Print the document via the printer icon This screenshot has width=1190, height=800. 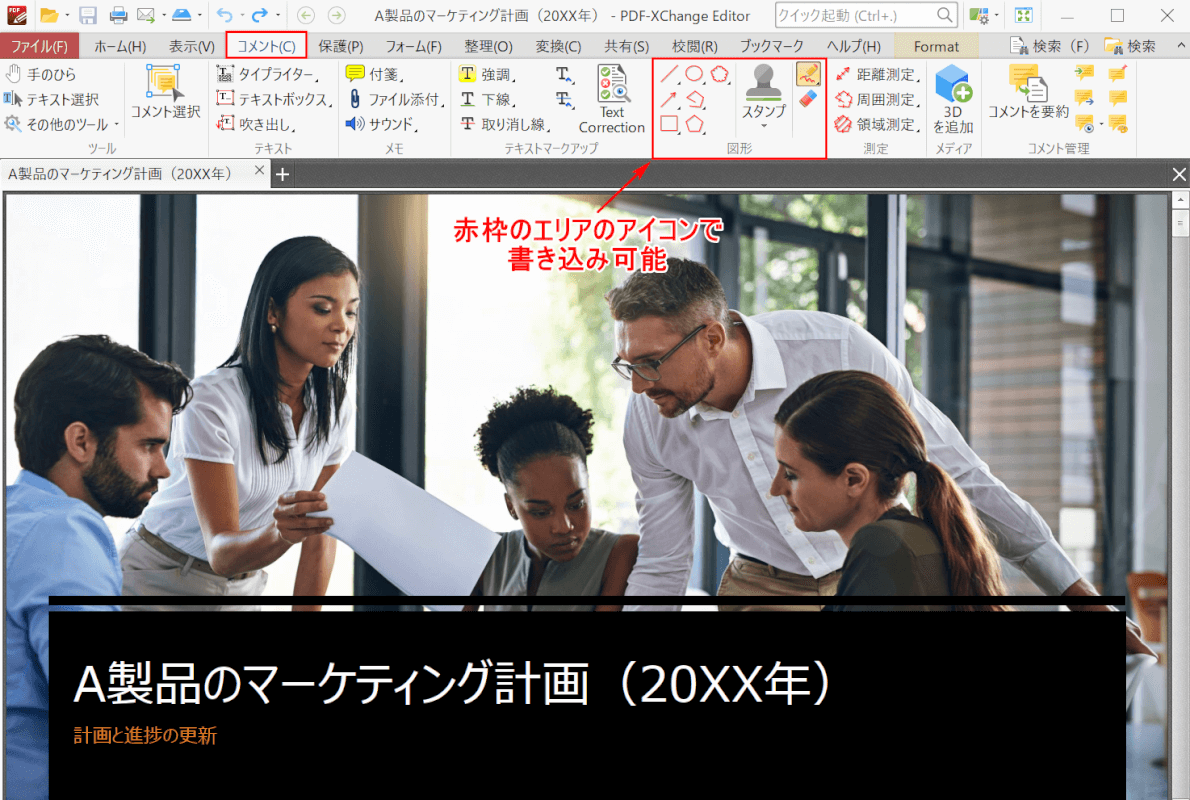118,15
